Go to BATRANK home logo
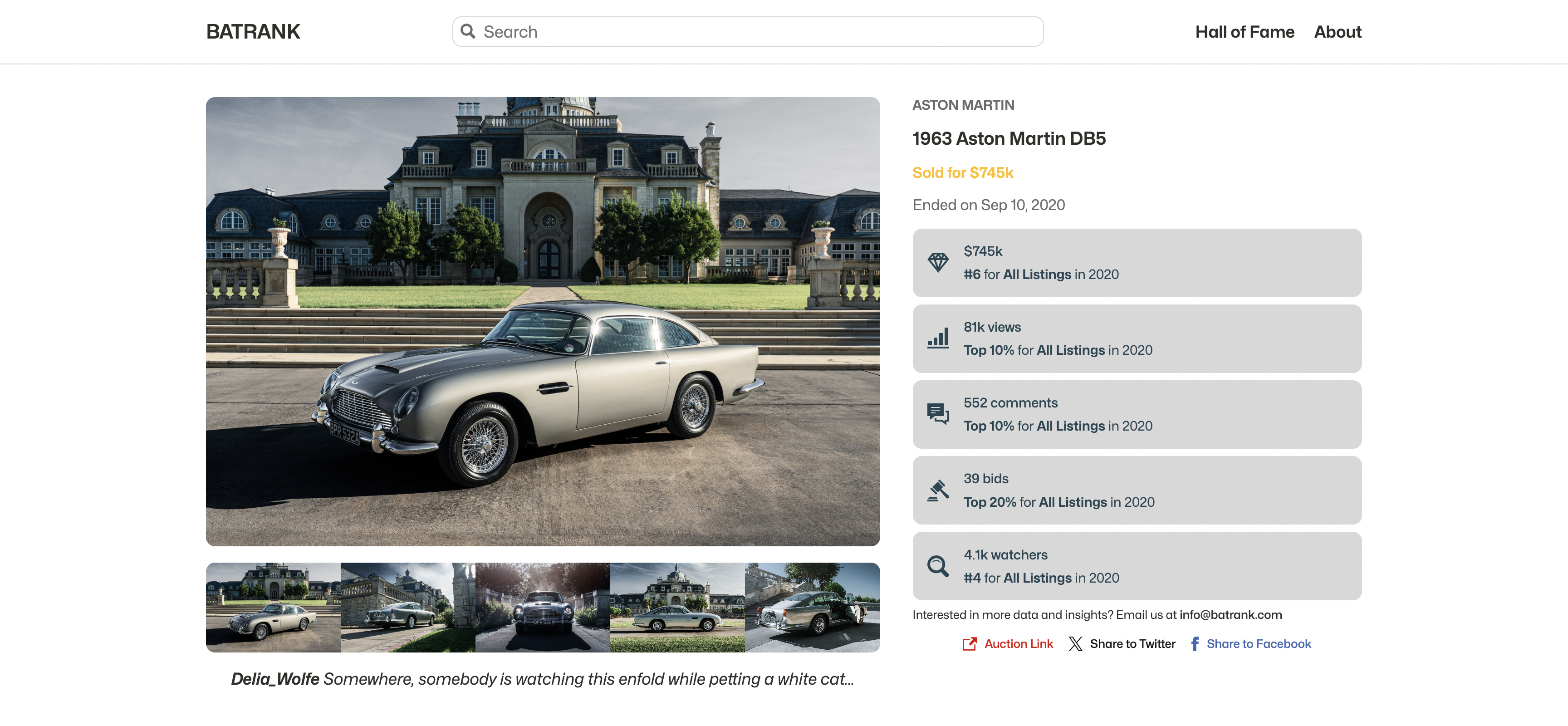1568x726 pixels. [253, 32]
